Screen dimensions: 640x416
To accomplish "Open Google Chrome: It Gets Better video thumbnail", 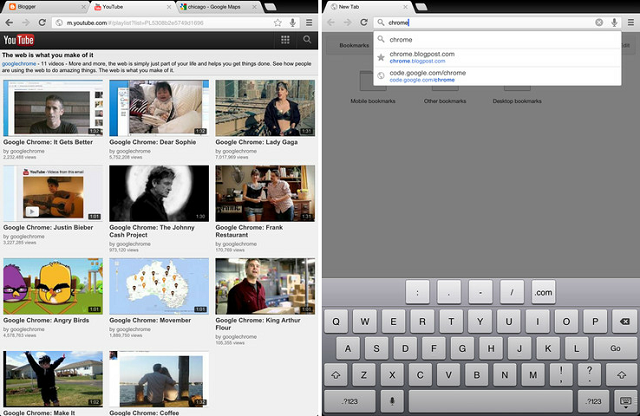I will tap(53, 108).
